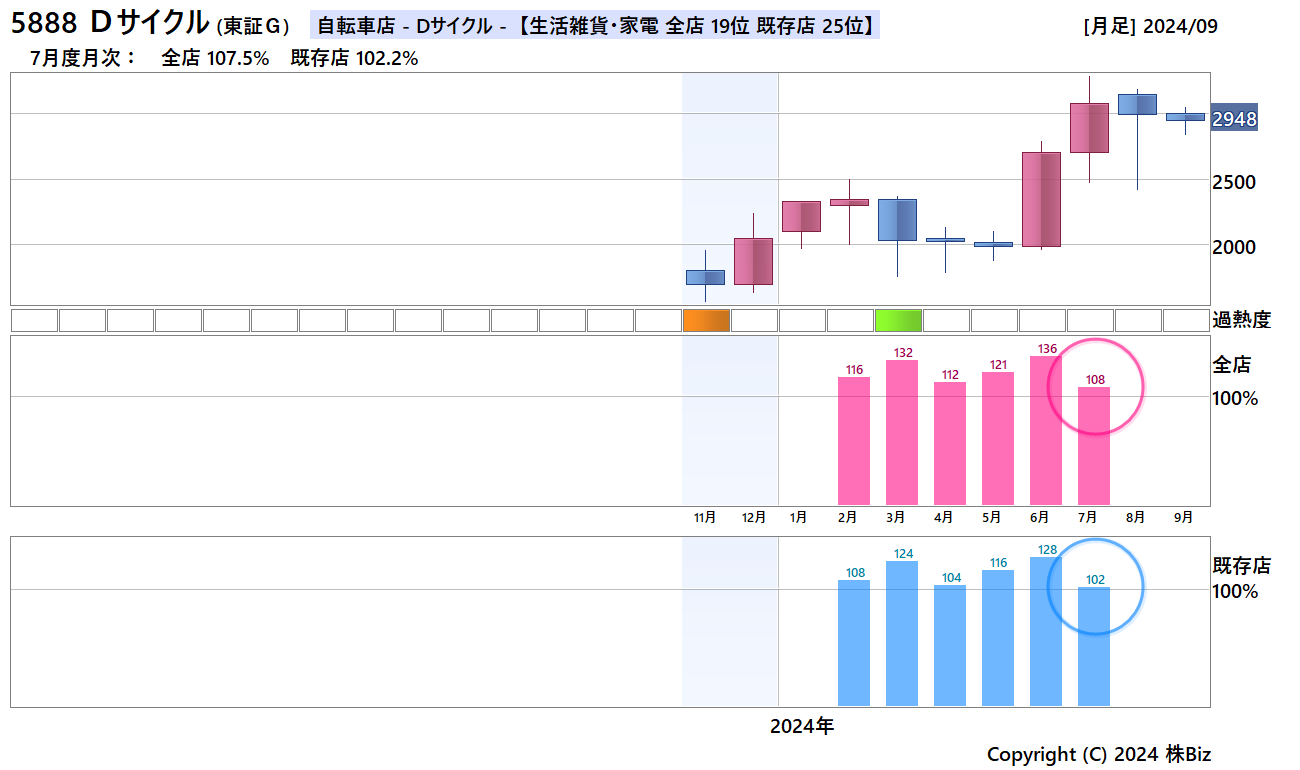Click the circled existing-store bar labeled 102
Screen dimensions: 1300x770
(x=1094, y=646)
